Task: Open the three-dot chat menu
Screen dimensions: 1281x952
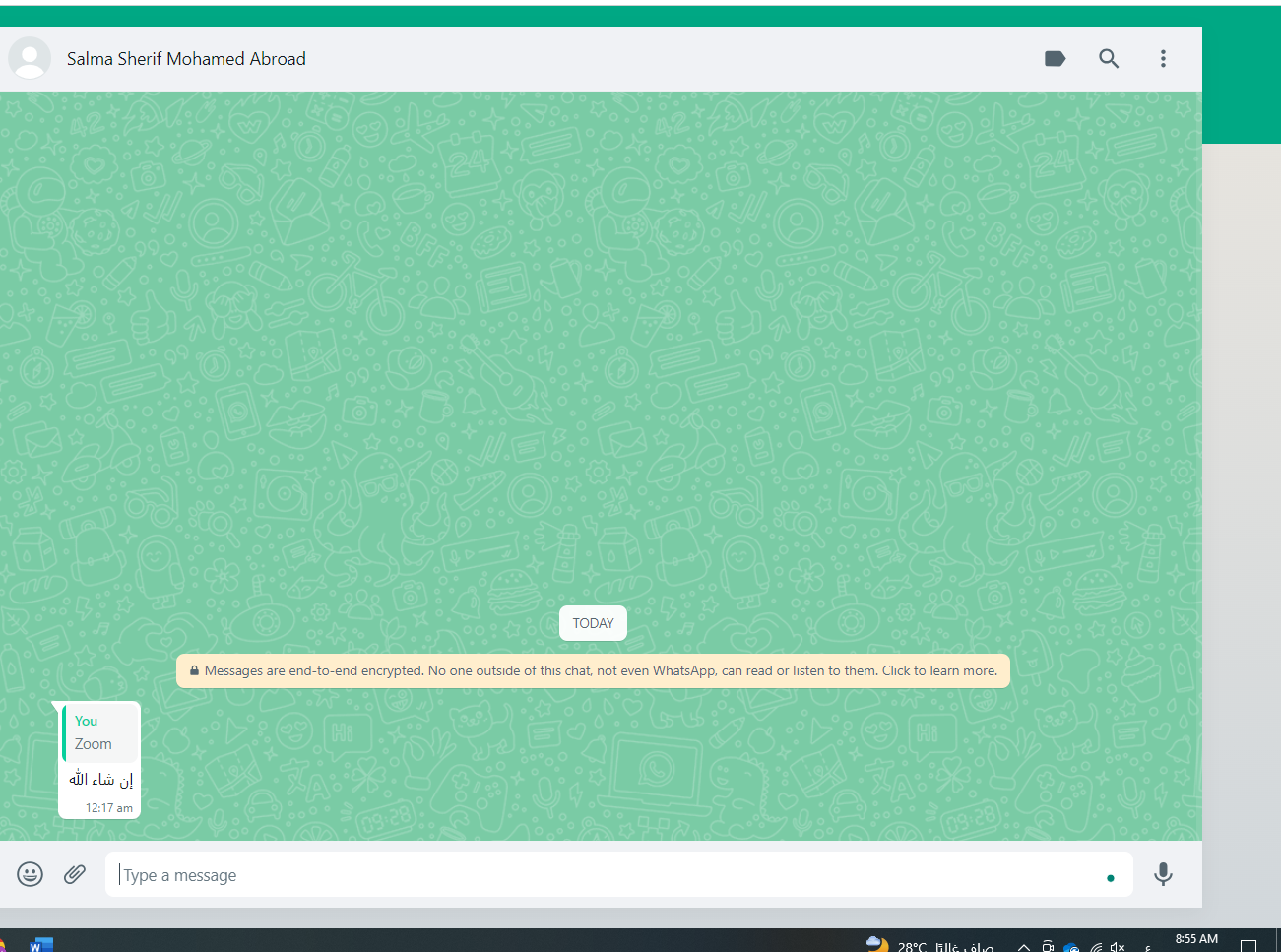Action: (1163, 59)
